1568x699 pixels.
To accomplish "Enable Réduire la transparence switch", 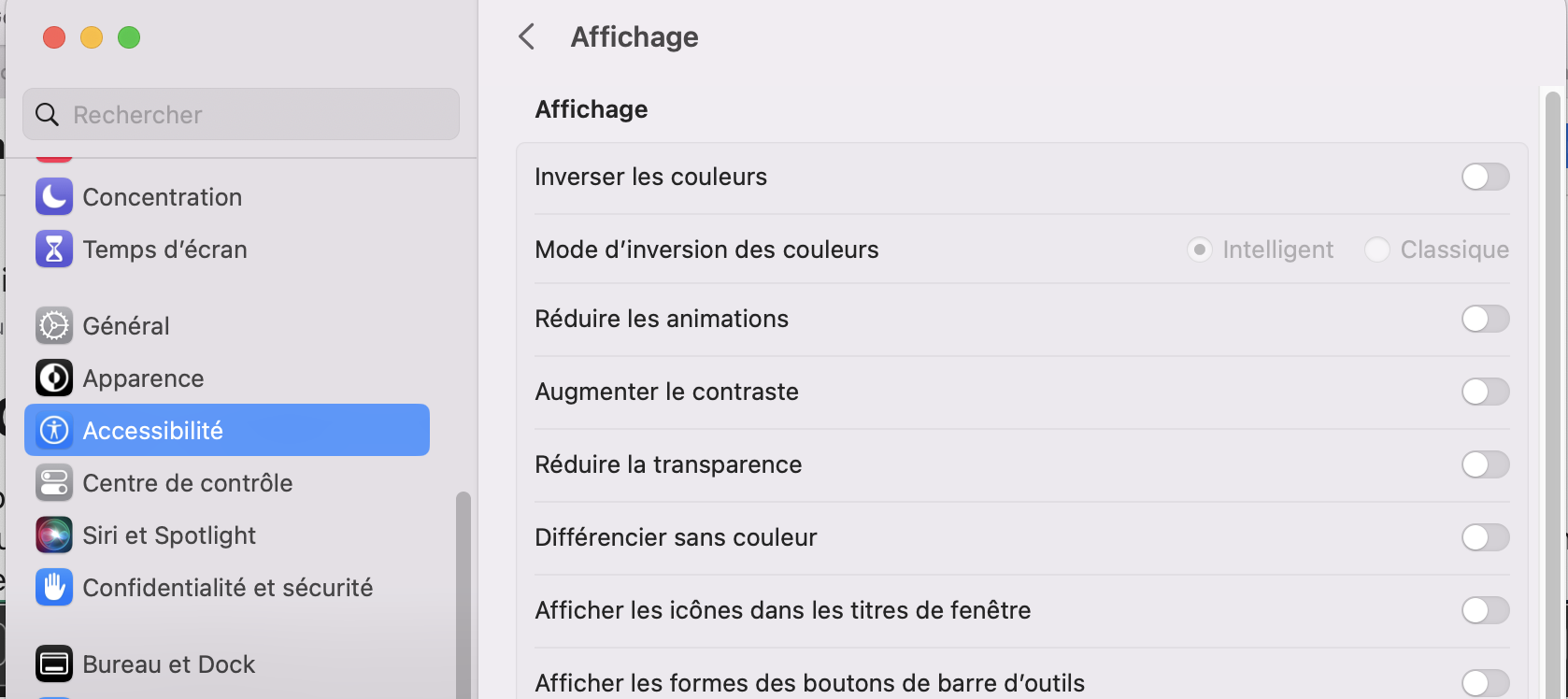I will coord(1485,464).
